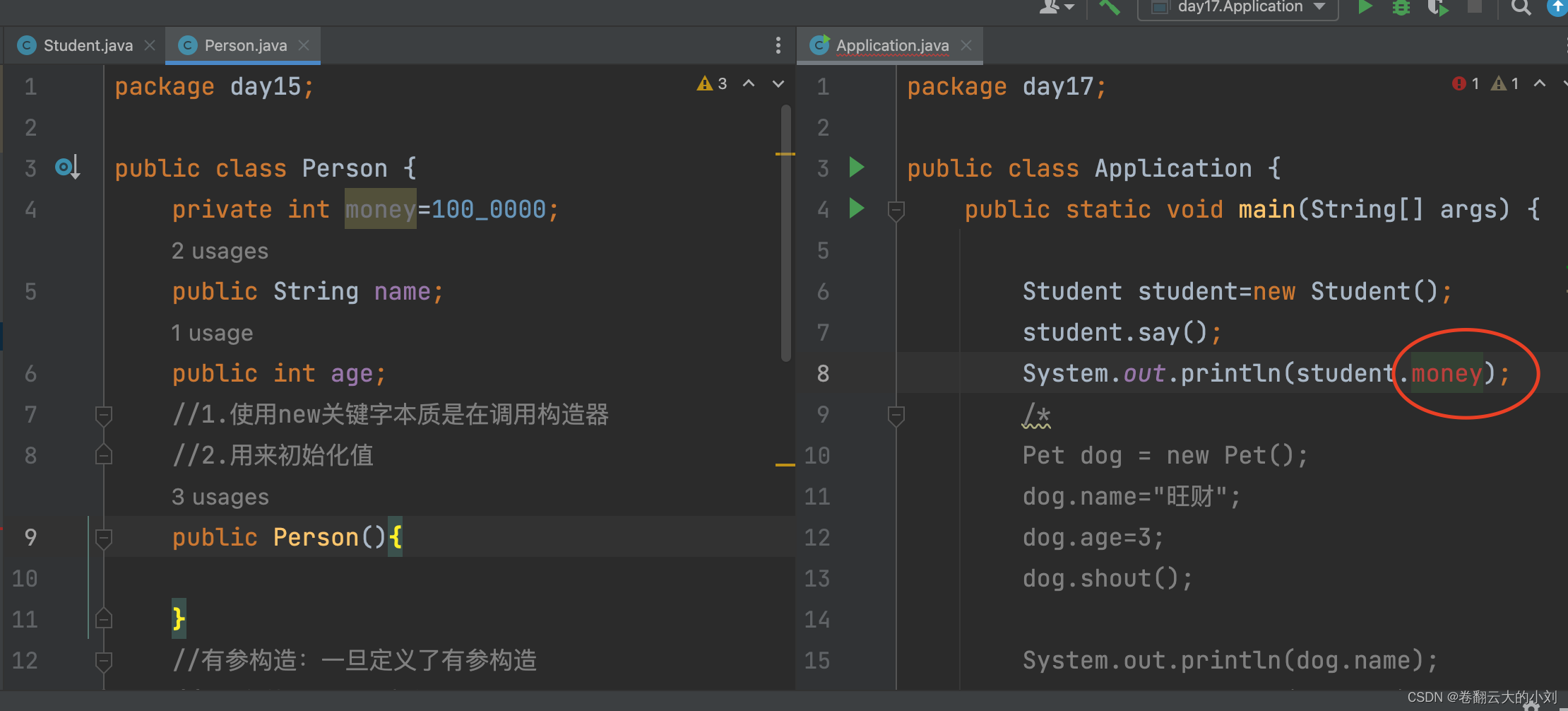Click the blue update arrow icon
Image resolution: width=1568 pixels, height=711 pixels.
pyautogui.click(x=1558, y=7)
